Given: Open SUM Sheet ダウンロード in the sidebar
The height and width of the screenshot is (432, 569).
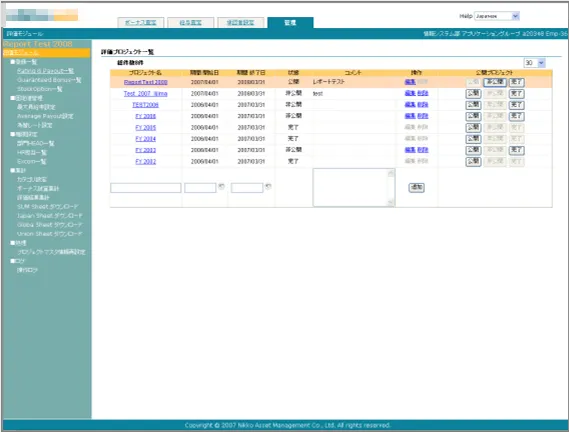Looking at the screenshot, I should (48, 207).
